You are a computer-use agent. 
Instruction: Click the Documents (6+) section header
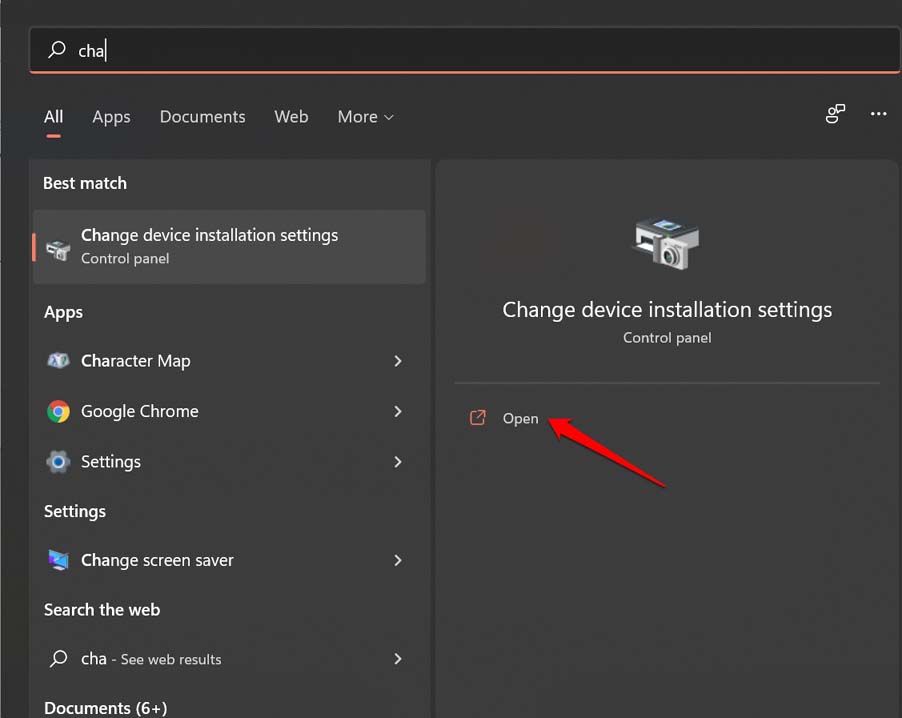(x=106, y=708)
